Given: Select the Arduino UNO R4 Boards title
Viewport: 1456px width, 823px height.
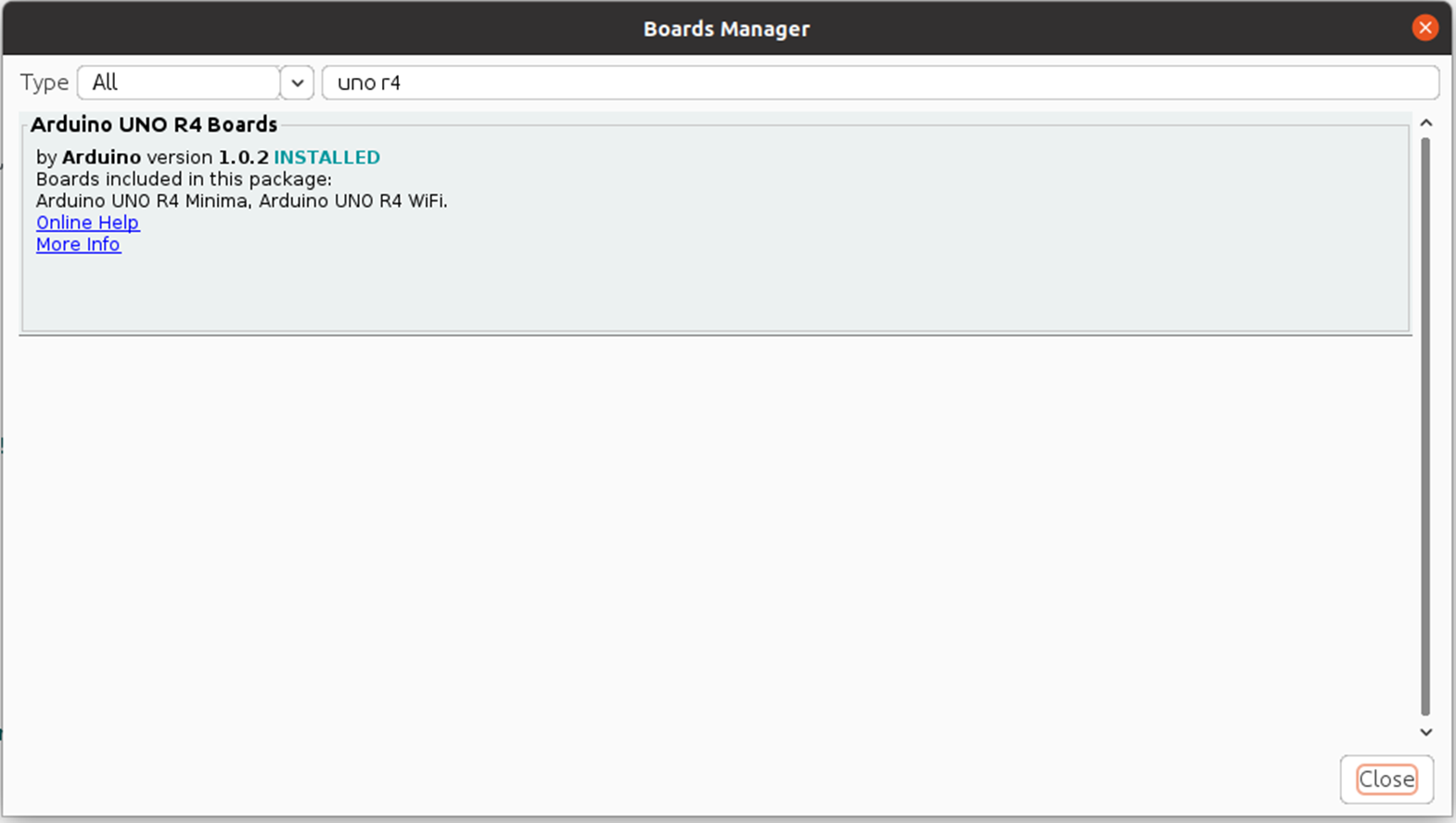Looking at the screenshot, I should (154, 124).
